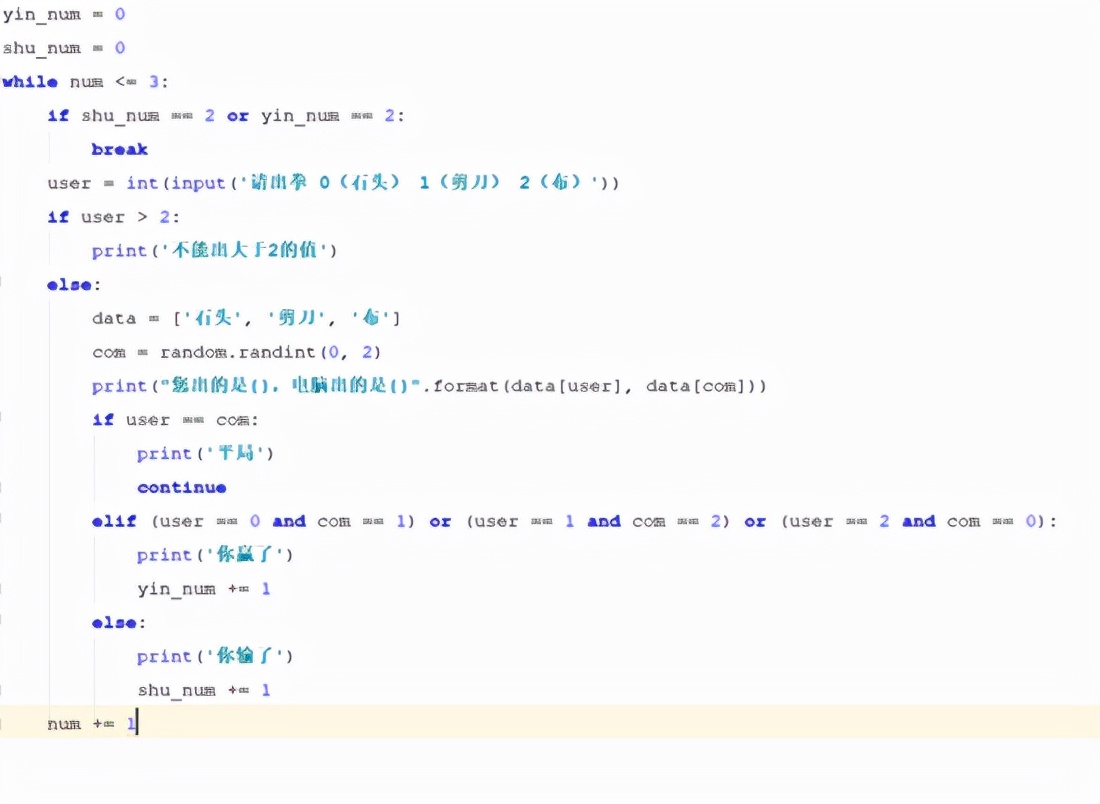Click '布' in the data list
The width and height of the screenshot is (1100, 804).
pos(372,318)
